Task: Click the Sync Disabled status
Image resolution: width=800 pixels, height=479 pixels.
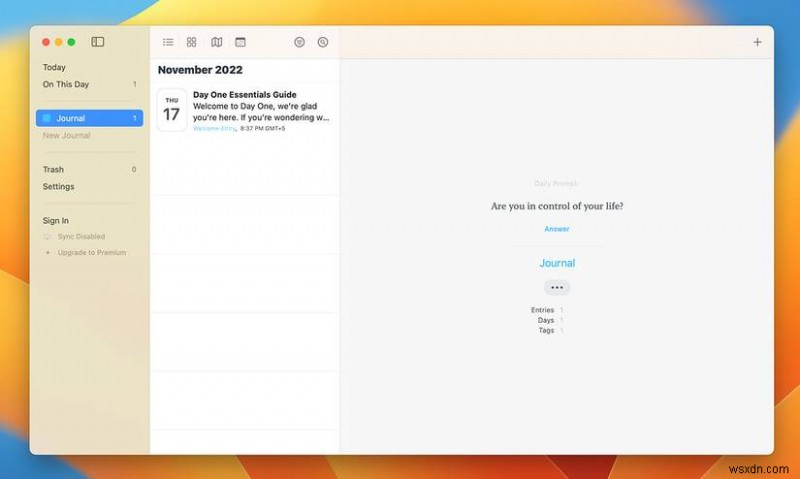Action: point(81,236)
